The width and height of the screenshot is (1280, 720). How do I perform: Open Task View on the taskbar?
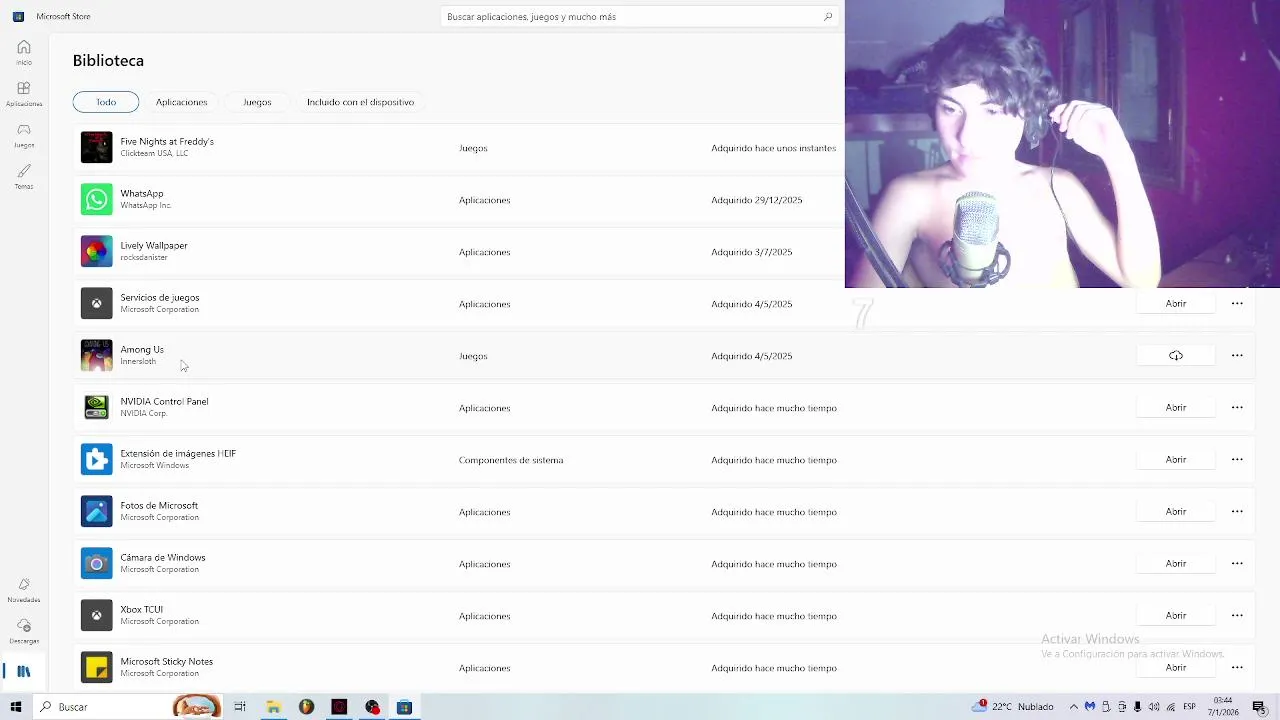click(x=240, y=707)
